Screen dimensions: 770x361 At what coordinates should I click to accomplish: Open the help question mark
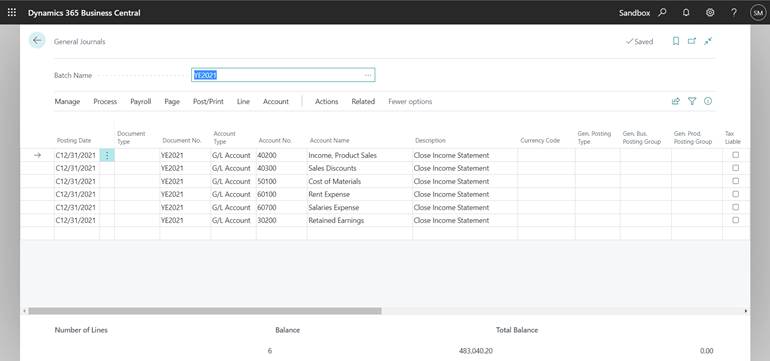[734, 13]
